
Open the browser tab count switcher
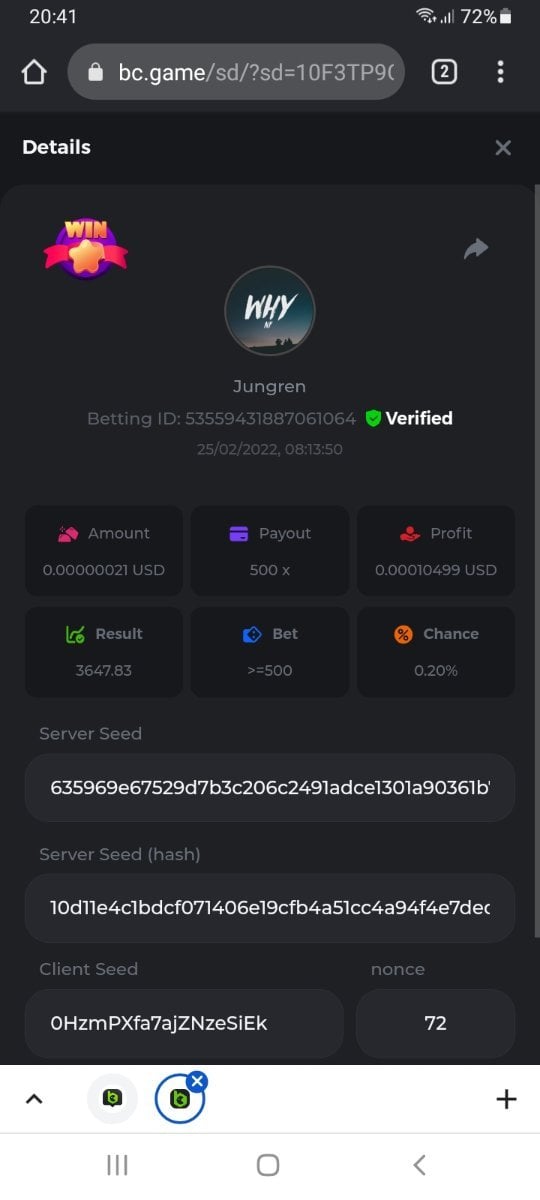pos(444,72)
